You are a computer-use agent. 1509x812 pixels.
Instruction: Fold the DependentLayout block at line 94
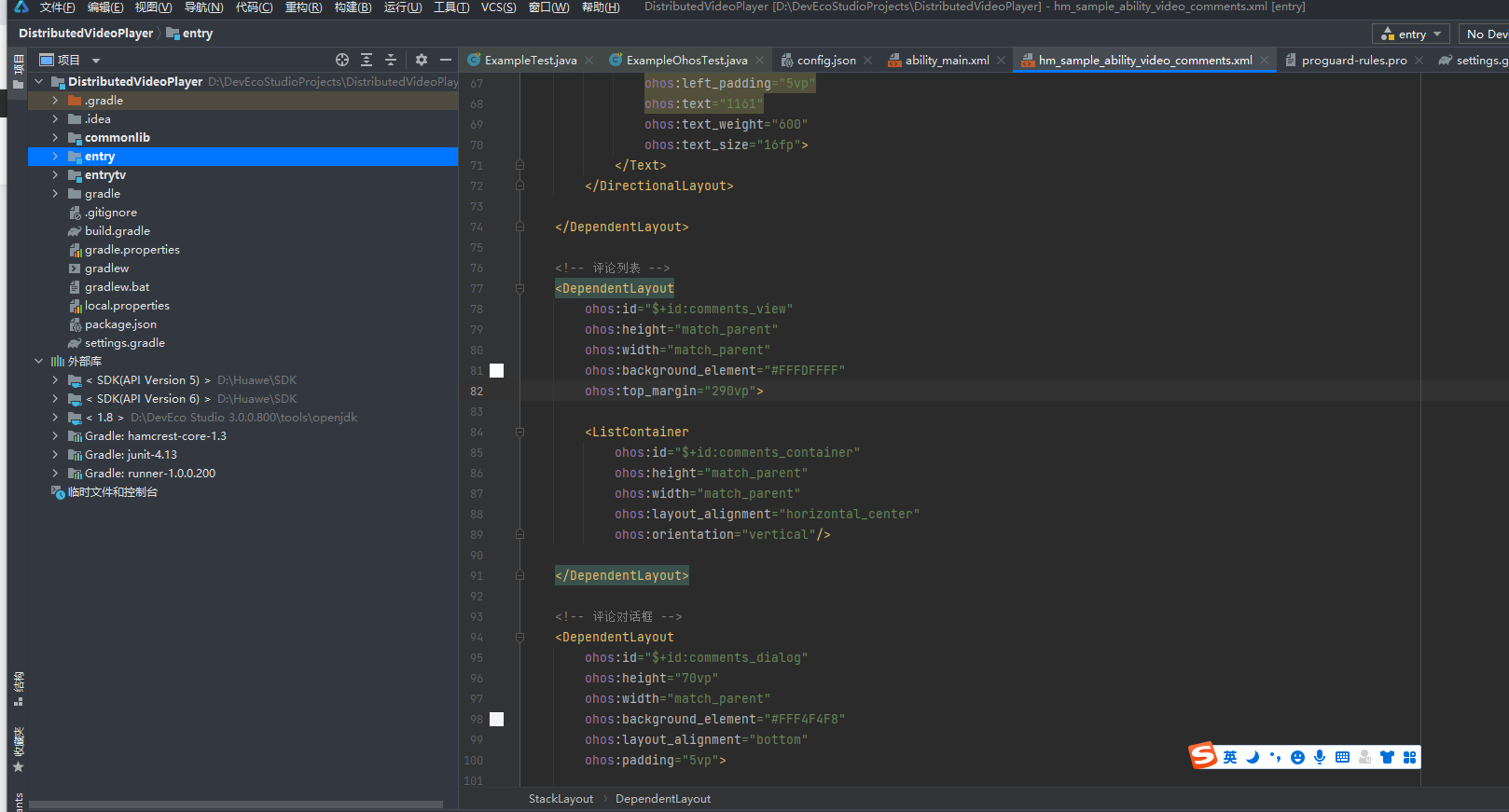pos(519,637)
